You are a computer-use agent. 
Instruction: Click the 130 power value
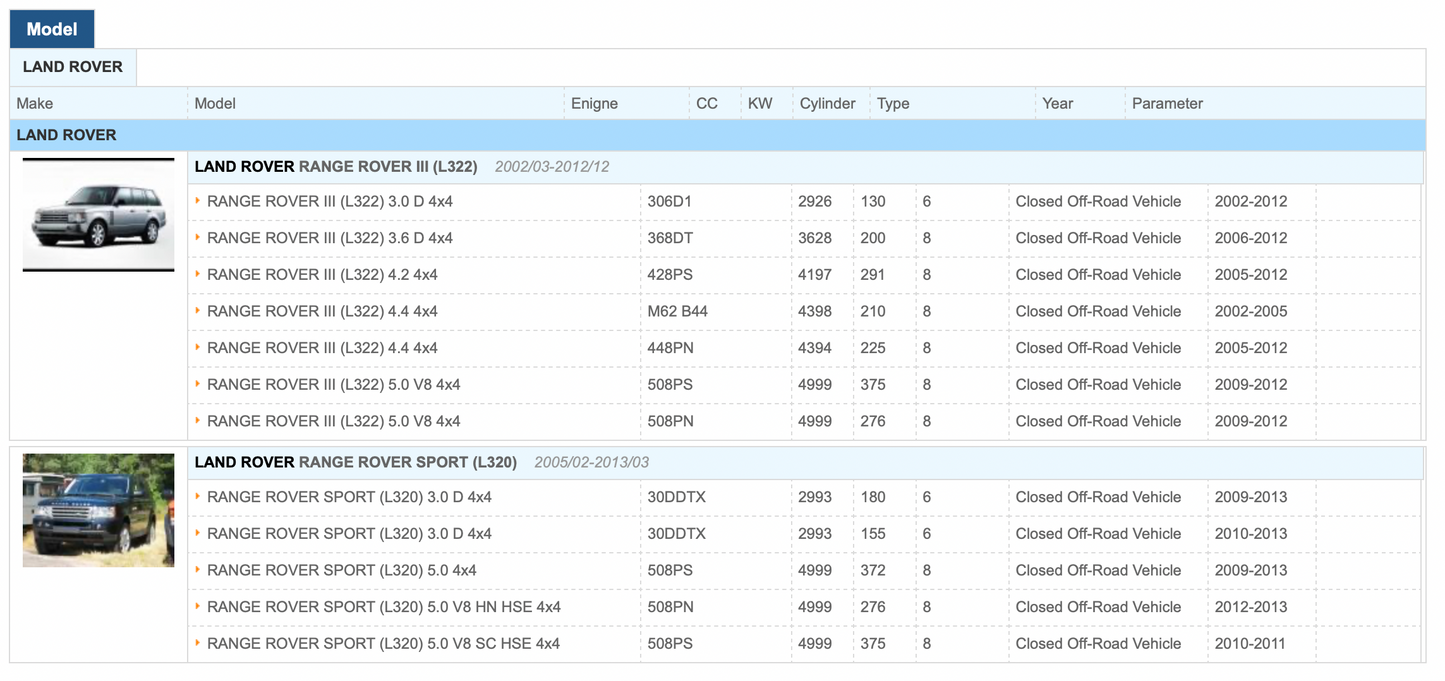click(873, 201)
